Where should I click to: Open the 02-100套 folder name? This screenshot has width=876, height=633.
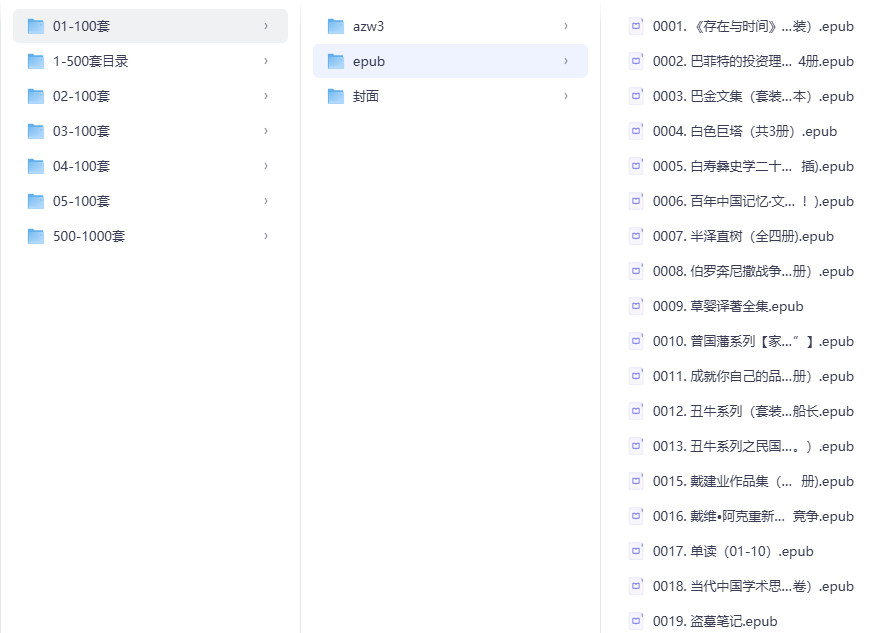(x=82, y=96)
